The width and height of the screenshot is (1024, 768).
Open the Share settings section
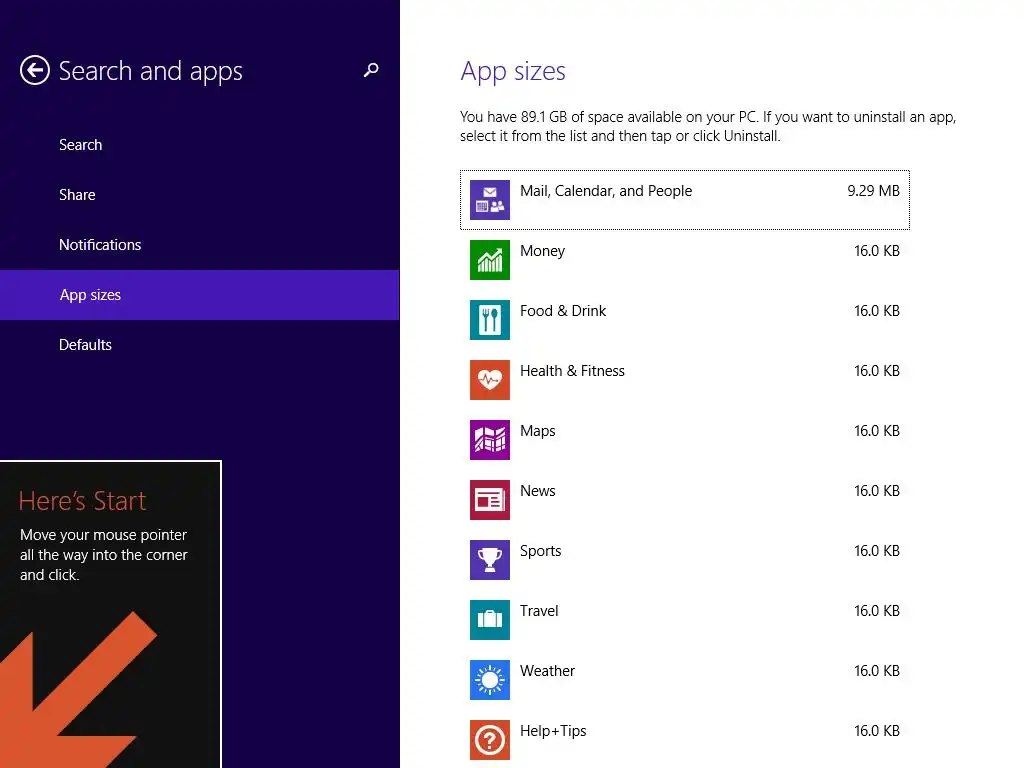pyautogui.click(x=200, y=195)
